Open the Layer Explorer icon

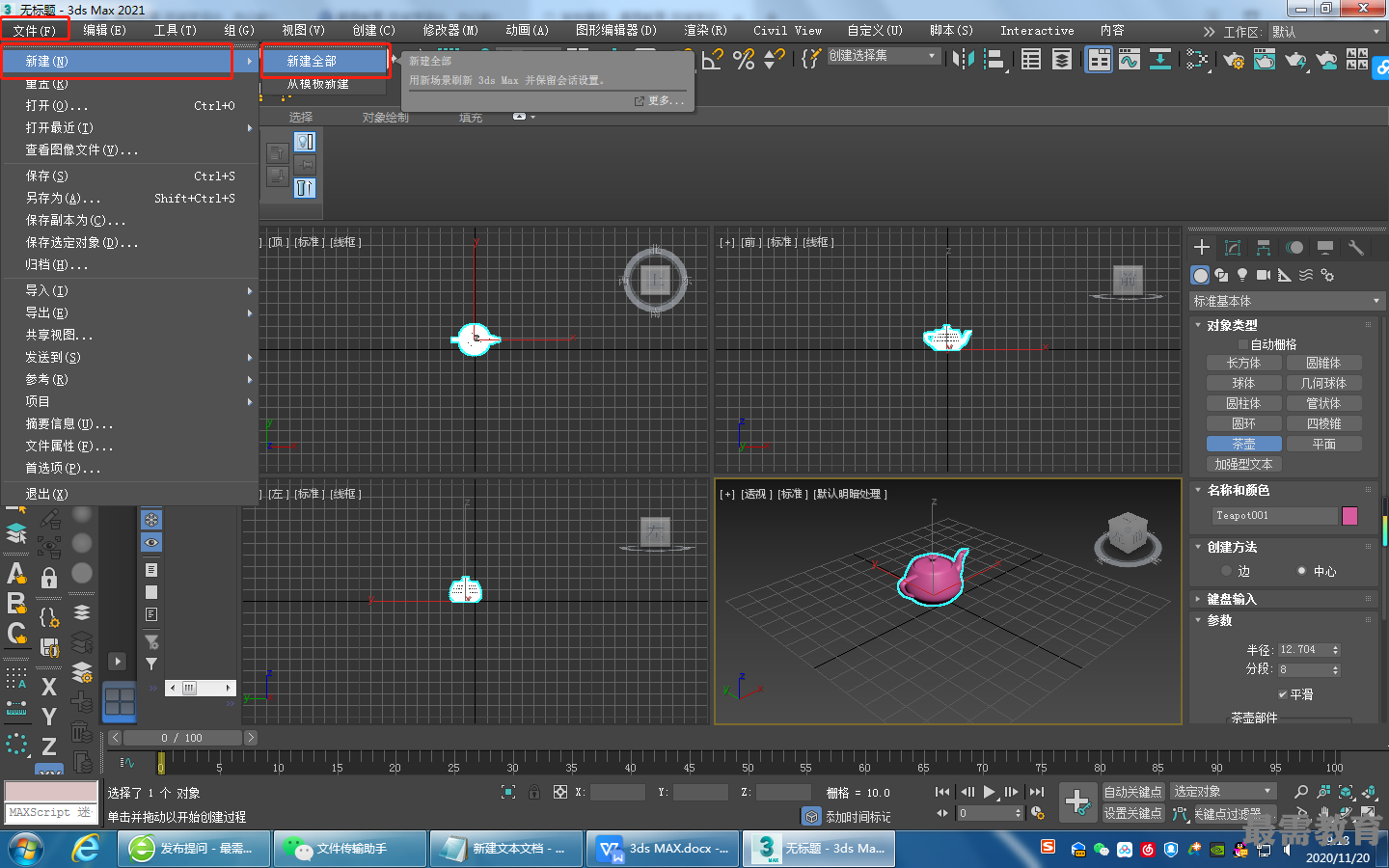[x=1062, y=60]
